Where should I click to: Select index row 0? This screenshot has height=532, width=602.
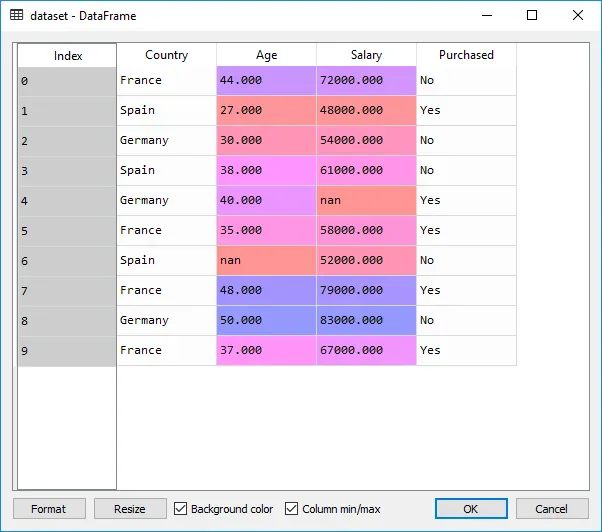coord(67,81)
